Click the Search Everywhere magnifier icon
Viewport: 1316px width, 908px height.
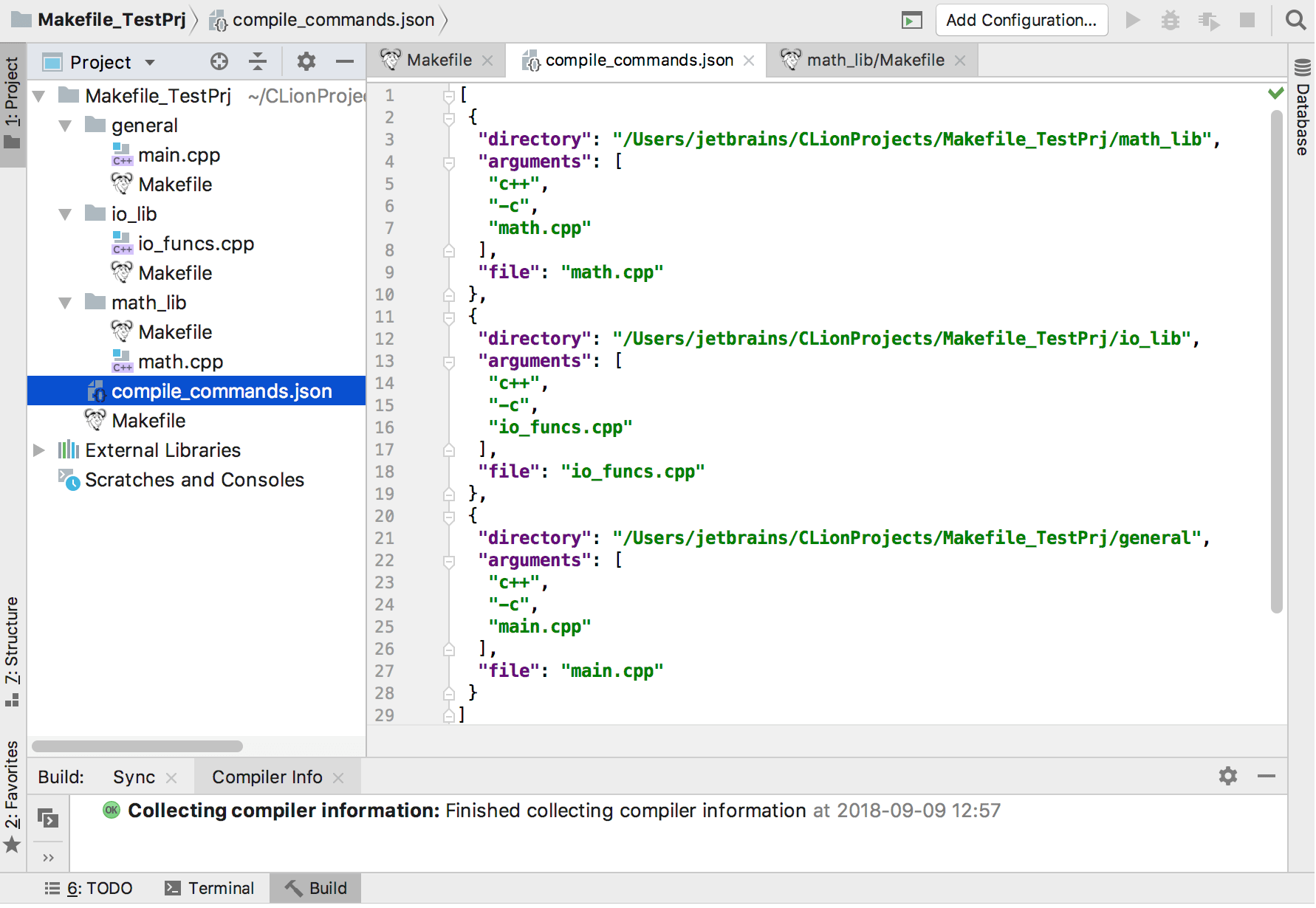coord(1295,20)
